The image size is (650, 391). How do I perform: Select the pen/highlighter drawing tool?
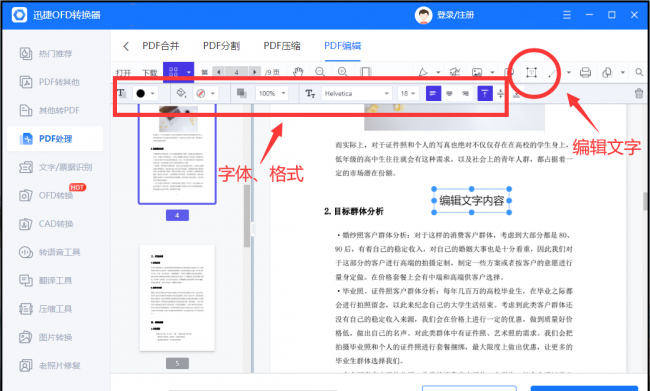coord(423,73)
